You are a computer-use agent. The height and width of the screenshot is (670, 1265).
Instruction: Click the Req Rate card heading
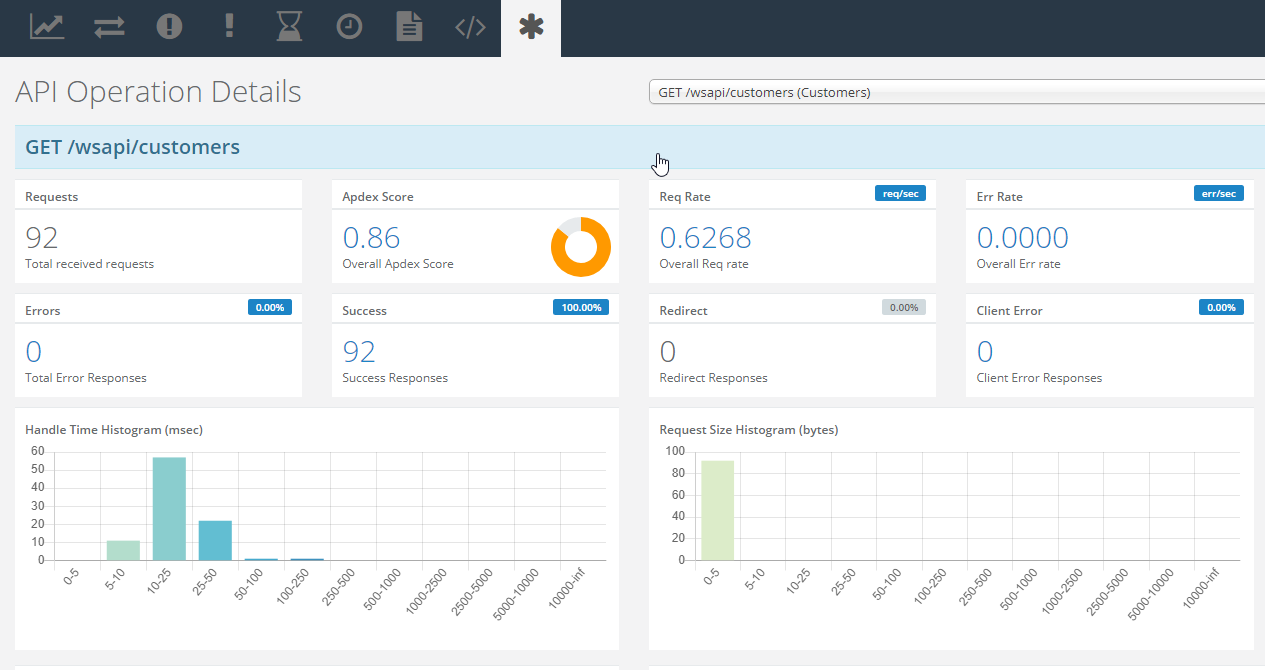tap(685, 197)
